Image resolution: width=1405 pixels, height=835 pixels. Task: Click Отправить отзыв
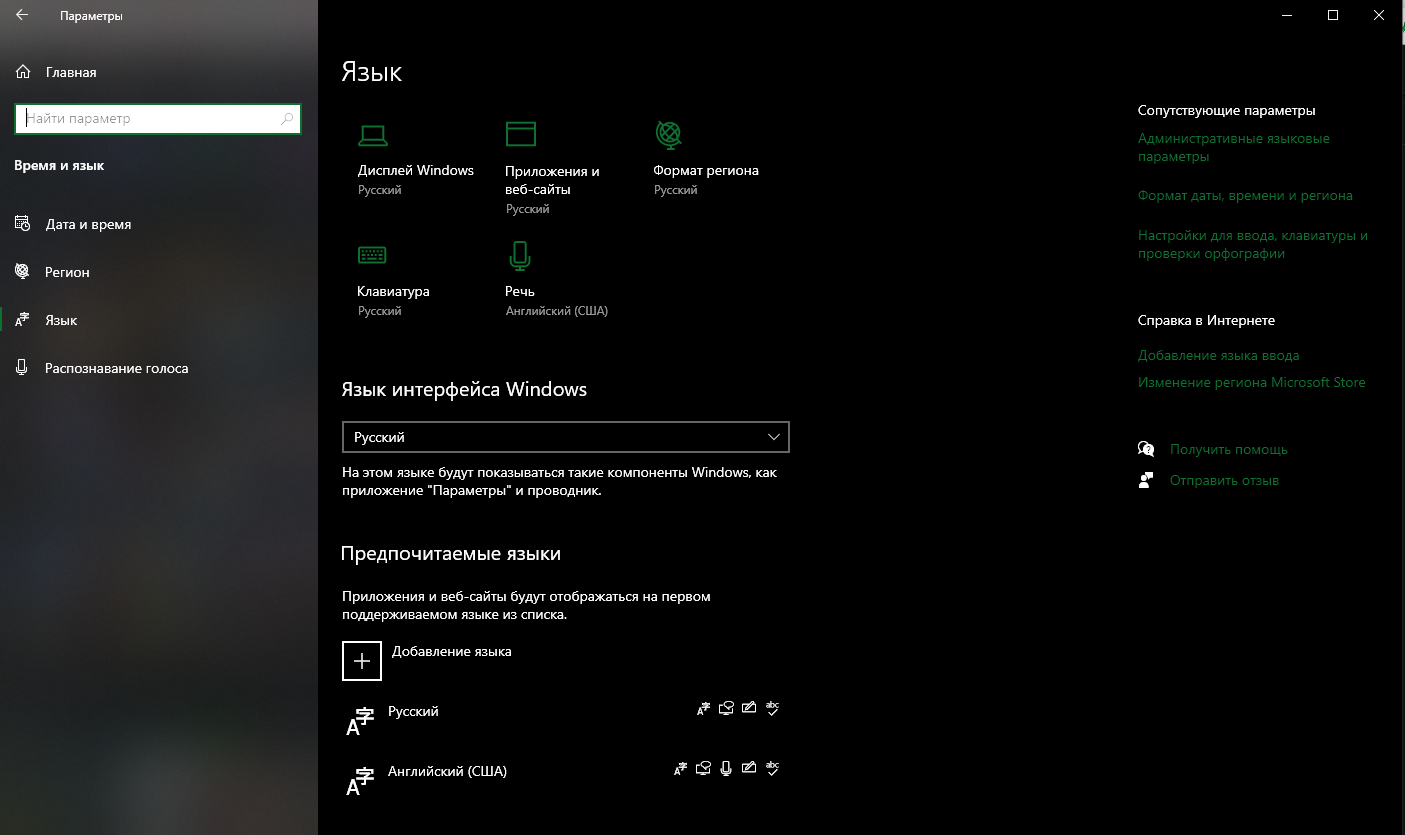click(1224, 481)
